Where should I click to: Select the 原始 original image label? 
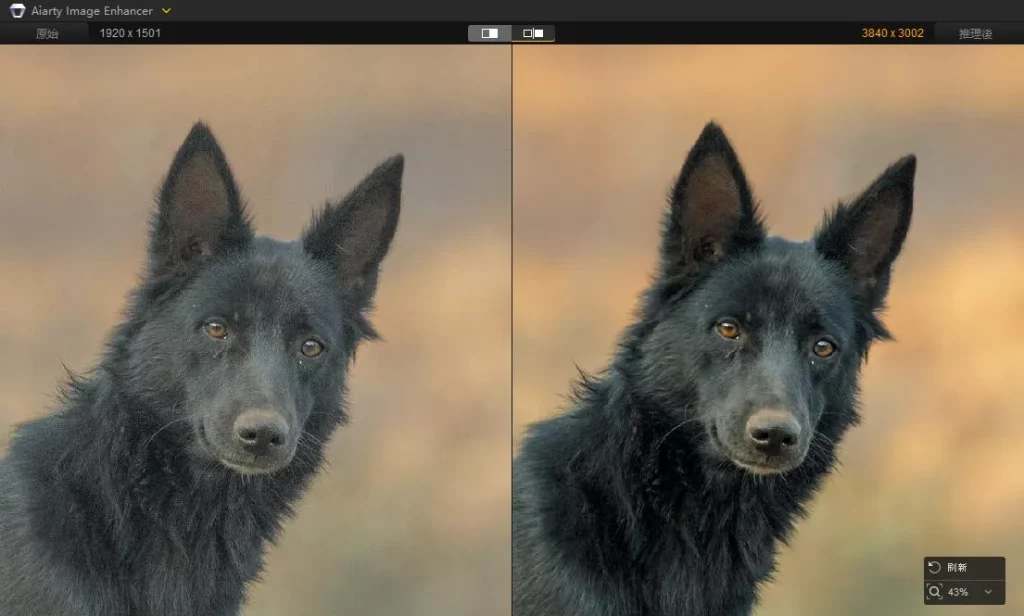(x=47, y=33)
